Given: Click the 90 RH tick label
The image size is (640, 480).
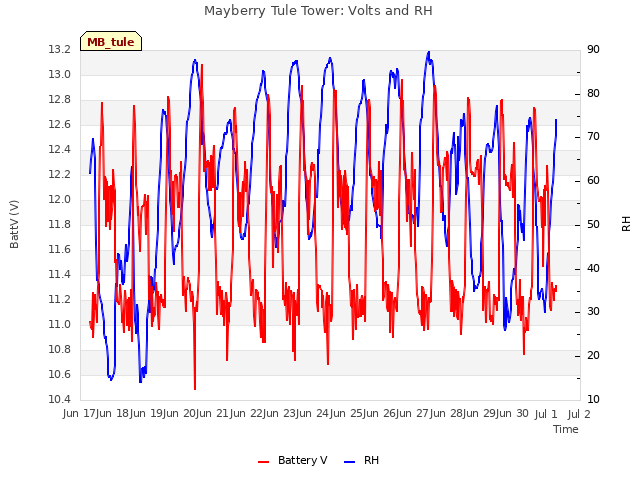Looking at the screenshot, I should click(x=593, y=50).
